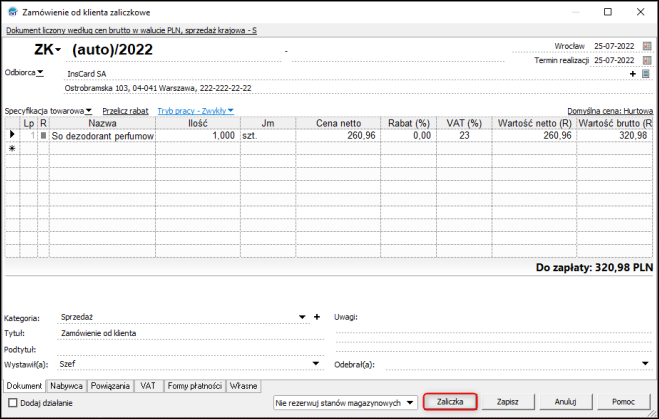
Task: Open Pomoc button
Action: [x=623, y=402]
